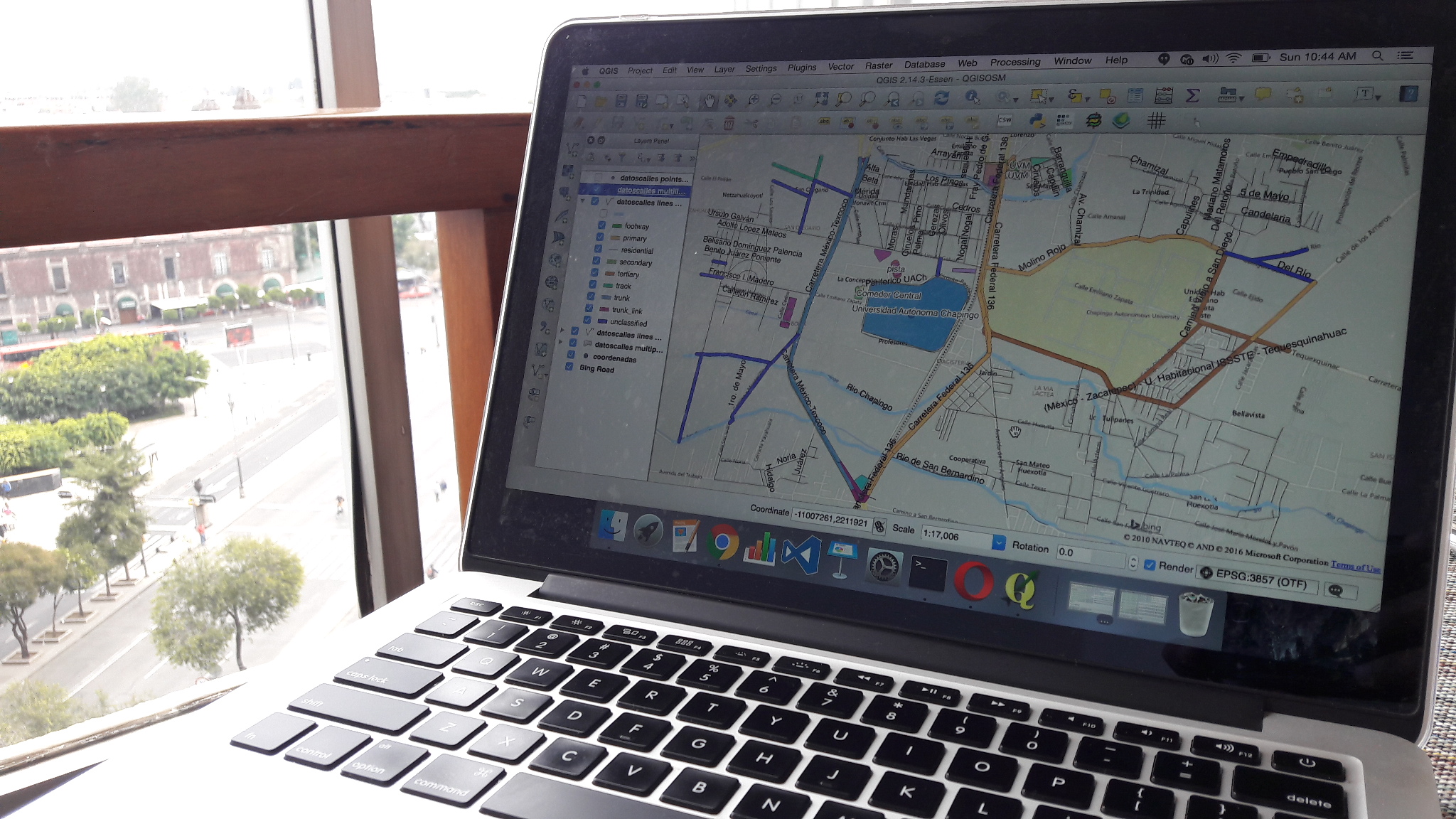The image size is (1456, 819).
Task: Hide the Bing Road layer
Action: [x=569, y=367]
